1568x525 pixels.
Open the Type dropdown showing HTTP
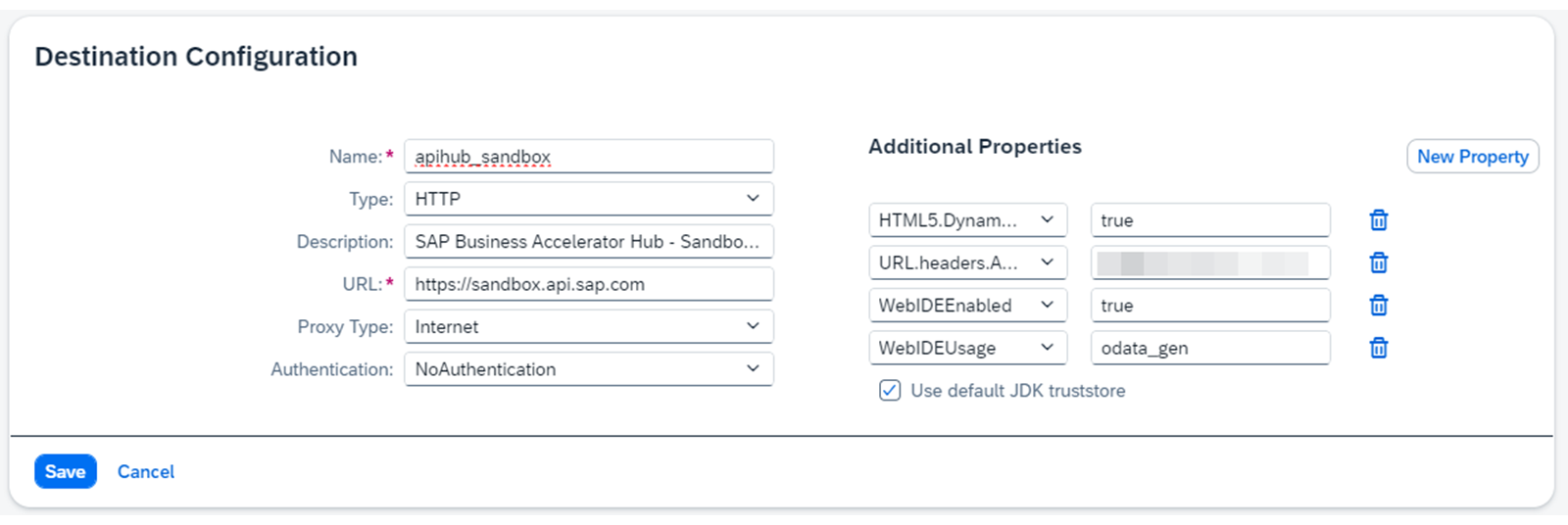[589, 199]
